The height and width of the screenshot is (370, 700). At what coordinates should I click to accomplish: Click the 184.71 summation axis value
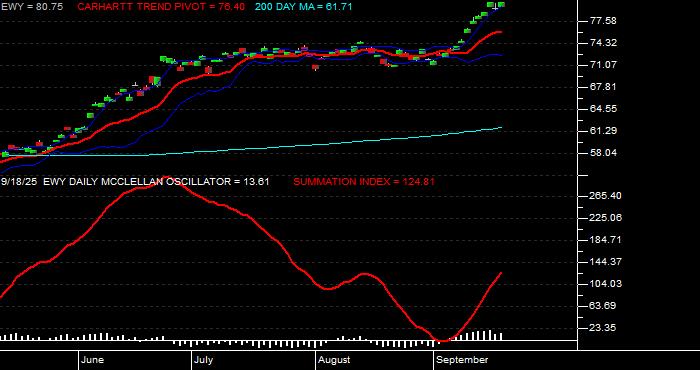[606, 240]
